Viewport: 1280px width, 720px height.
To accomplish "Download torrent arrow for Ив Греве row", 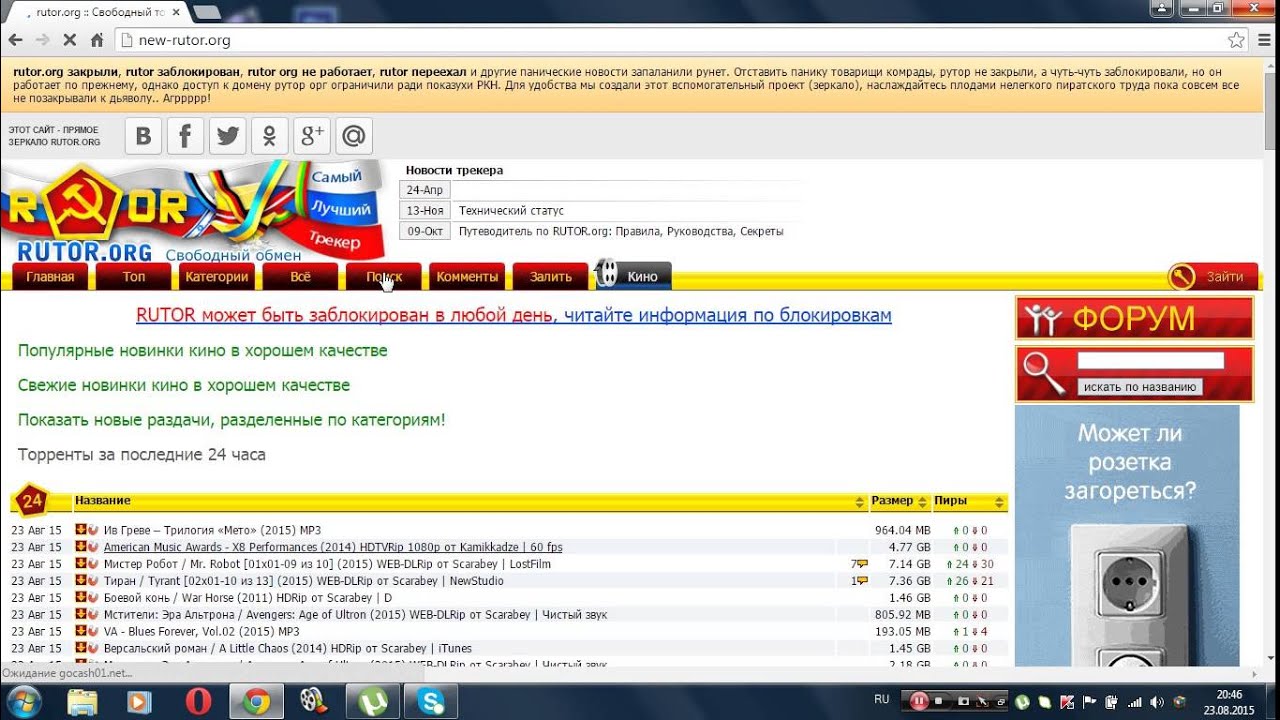I will (x=81, y=530).
